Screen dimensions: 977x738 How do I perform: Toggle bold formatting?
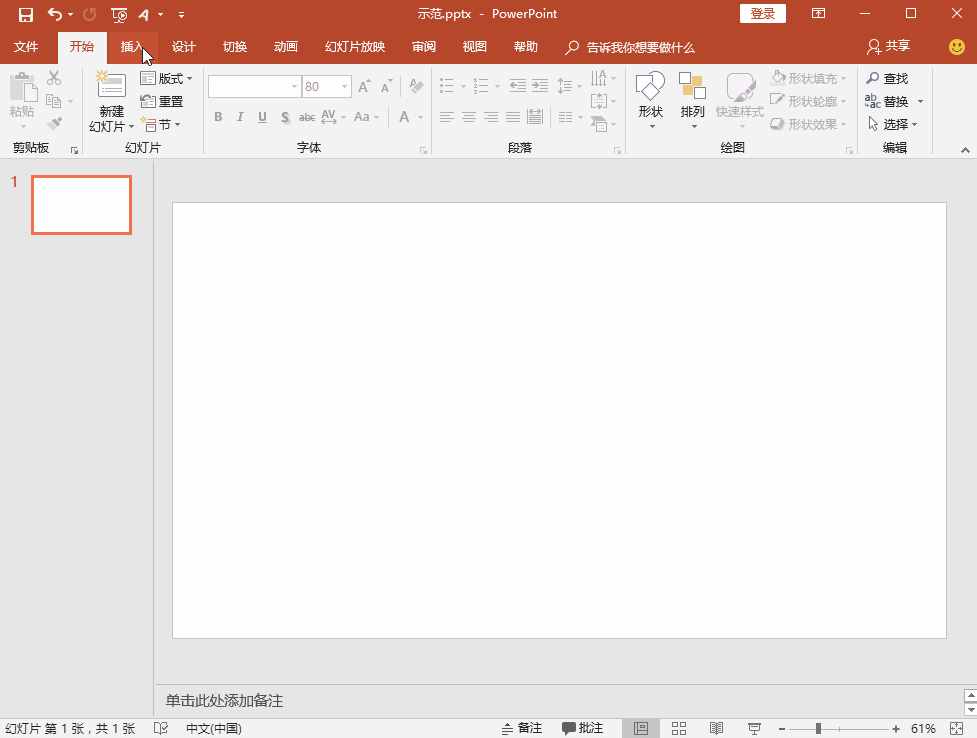(218, 117)
